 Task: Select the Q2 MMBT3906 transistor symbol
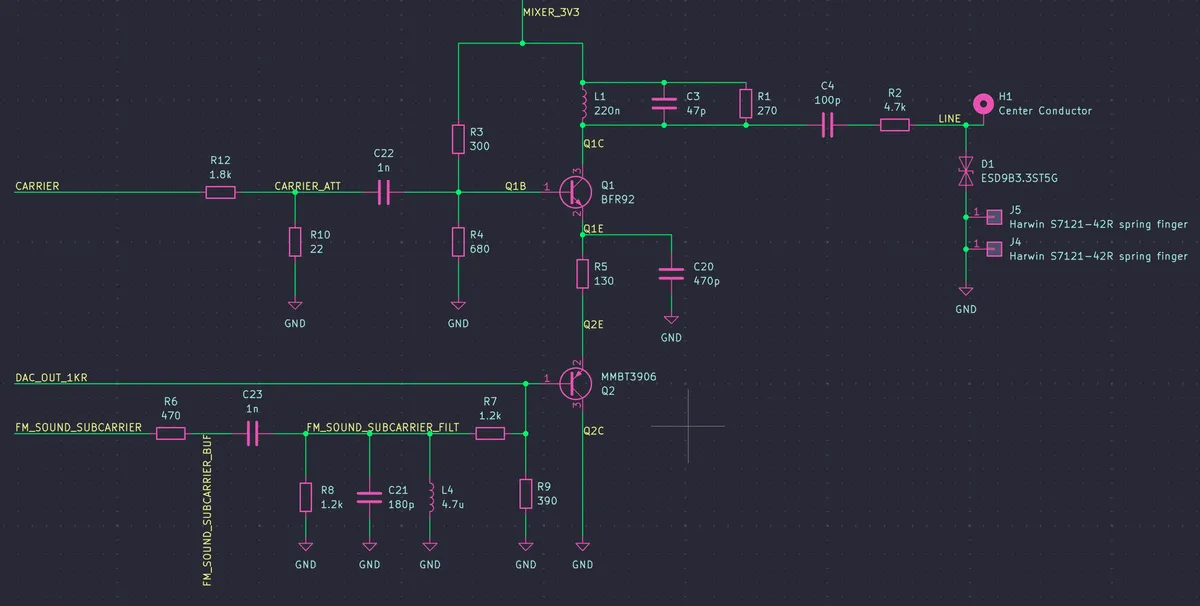pyautogui.click(x=575, y=382)
